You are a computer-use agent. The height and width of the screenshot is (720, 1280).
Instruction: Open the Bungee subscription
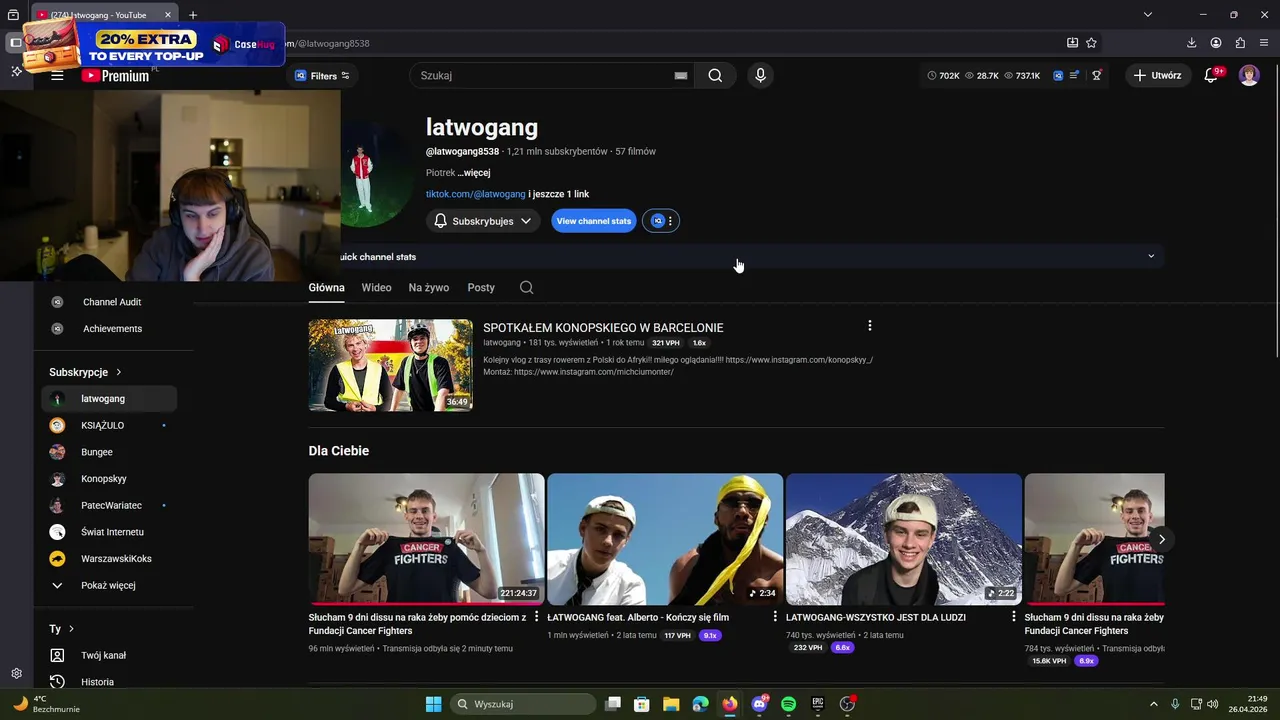coord(109,452)
